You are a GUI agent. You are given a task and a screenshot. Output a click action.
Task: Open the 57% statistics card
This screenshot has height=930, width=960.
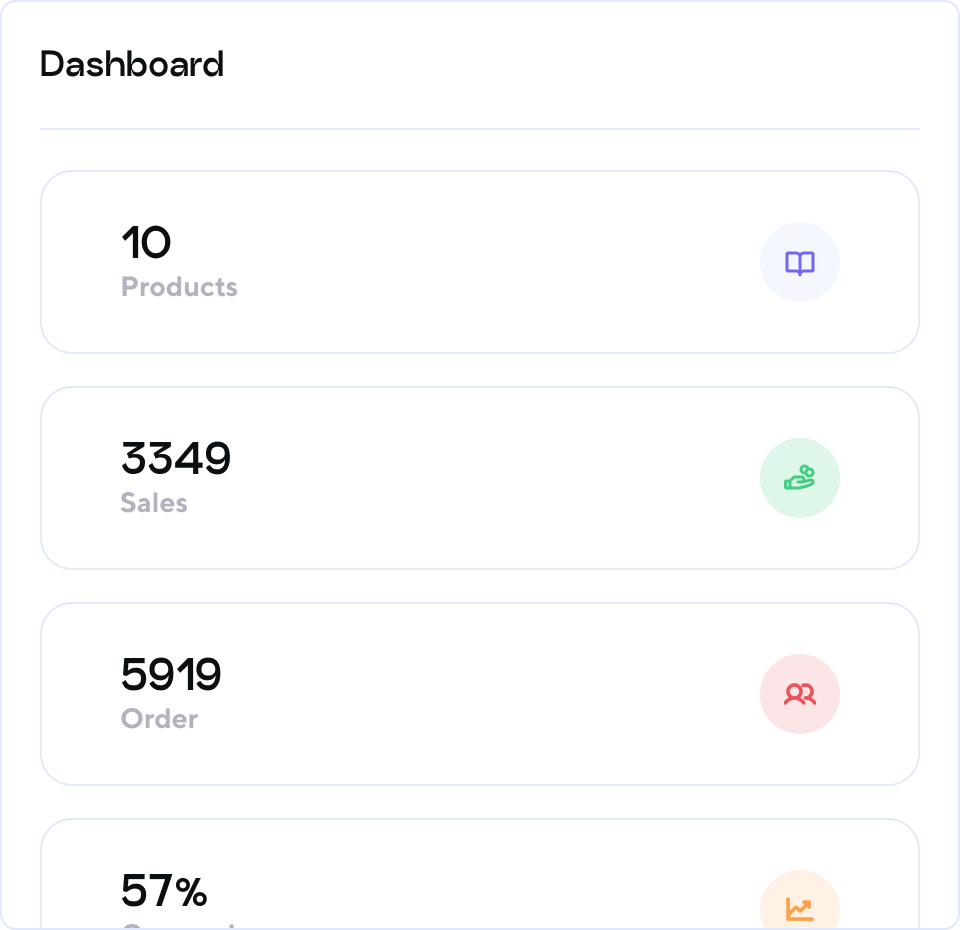(x=480, y=874)
